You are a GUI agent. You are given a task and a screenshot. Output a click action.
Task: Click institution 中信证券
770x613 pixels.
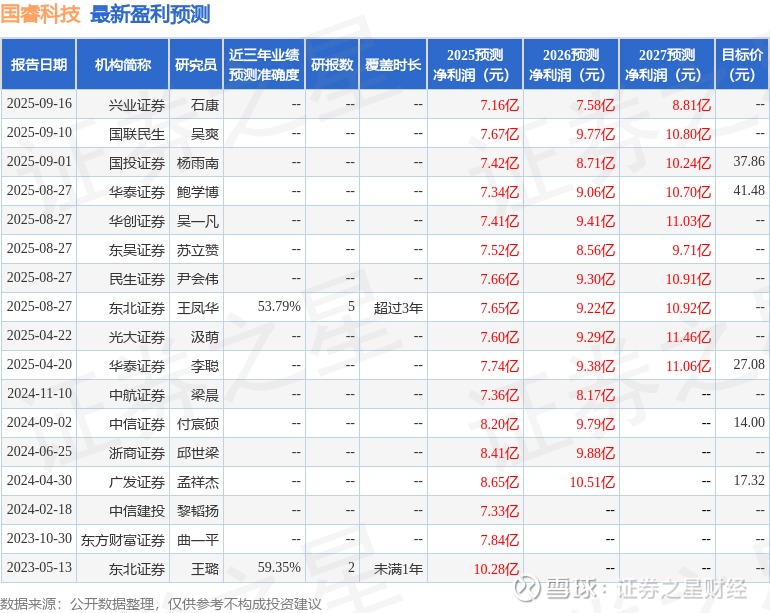[137, 424]
